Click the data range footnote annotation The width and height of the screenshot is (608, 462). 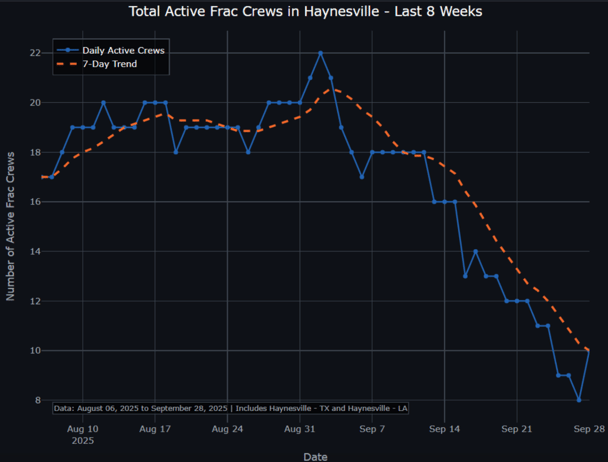click(229, 408)
